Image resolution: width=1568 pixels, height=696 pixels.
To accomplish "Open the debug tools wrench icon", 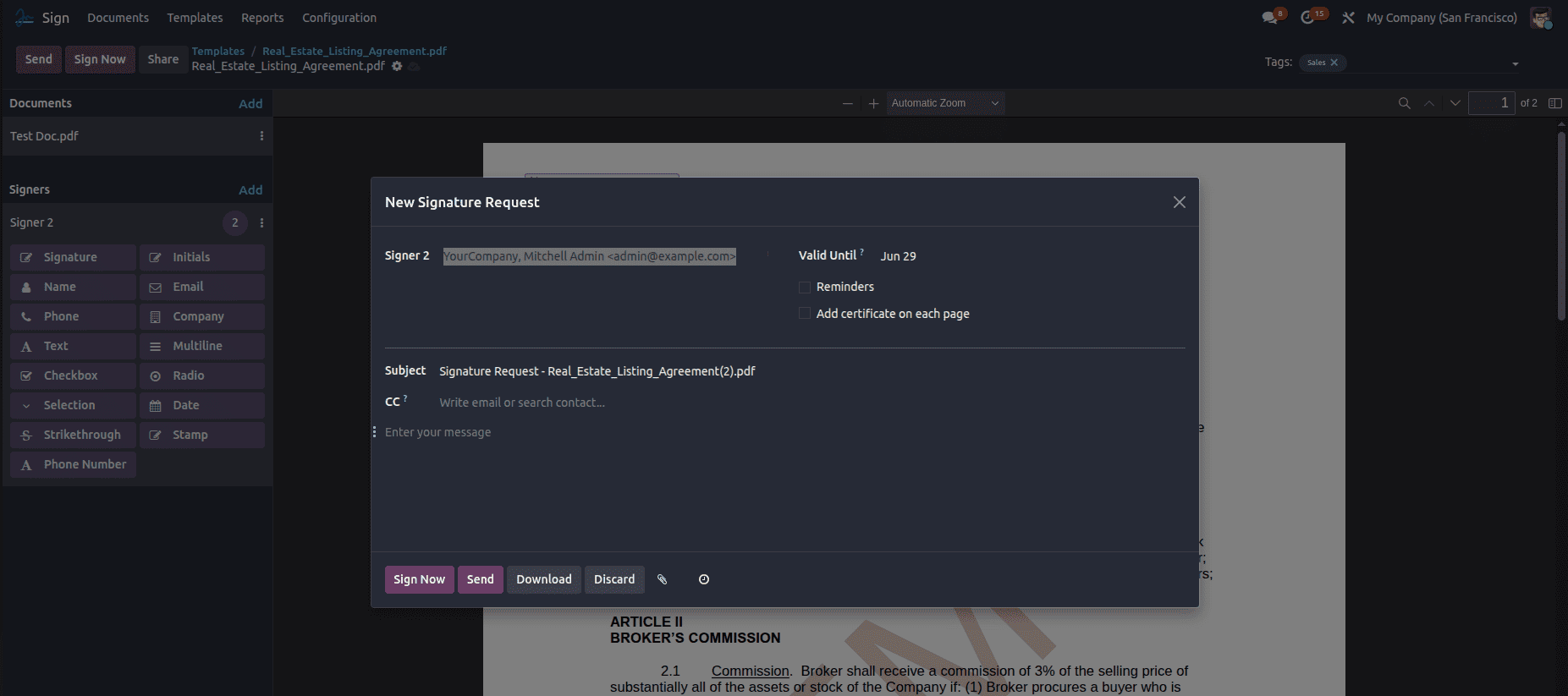I will point(1348,18).
